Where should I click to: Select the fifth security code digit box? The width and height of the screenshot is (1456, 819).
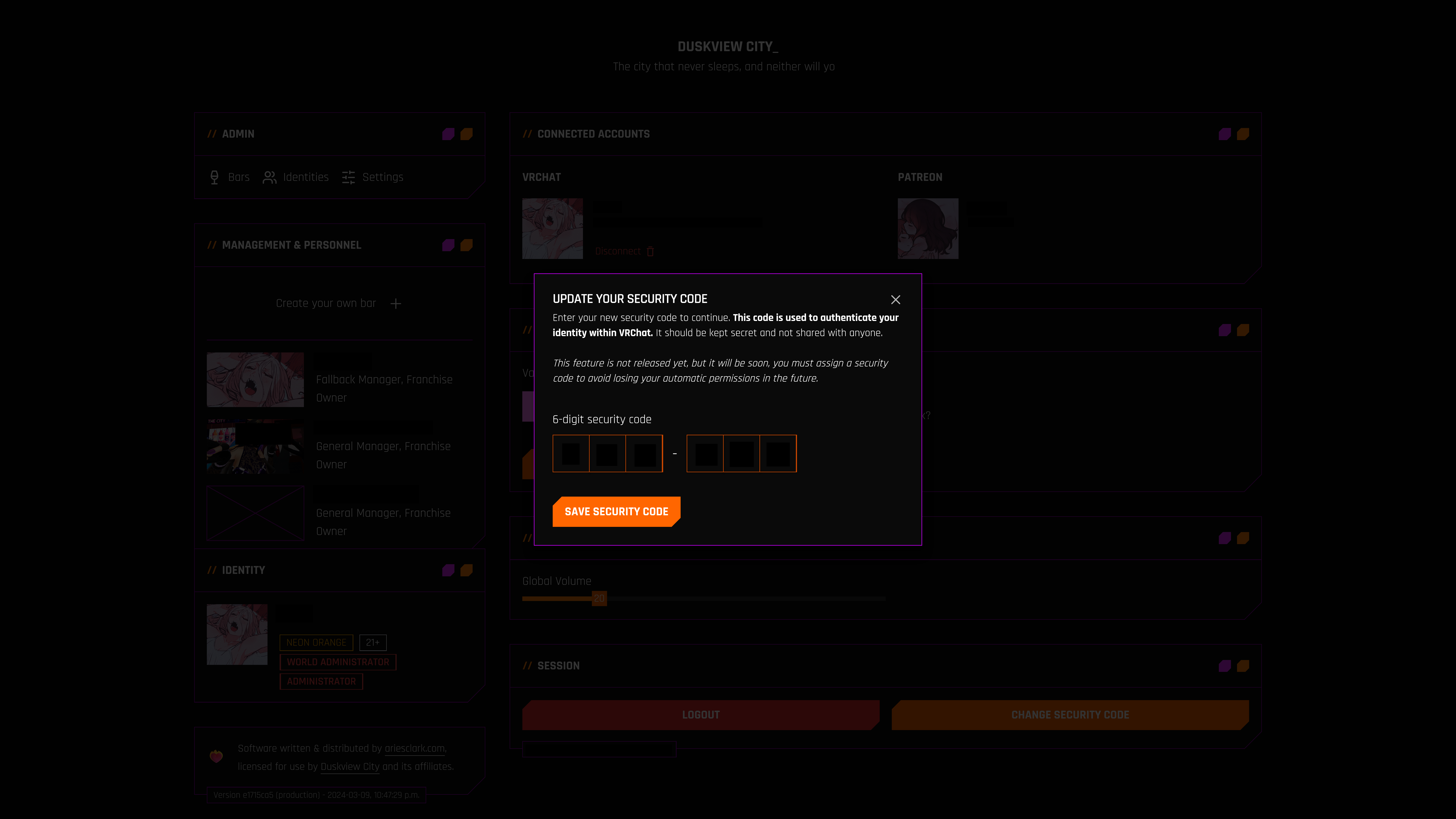pyautogui.click(x=742, y=453)
